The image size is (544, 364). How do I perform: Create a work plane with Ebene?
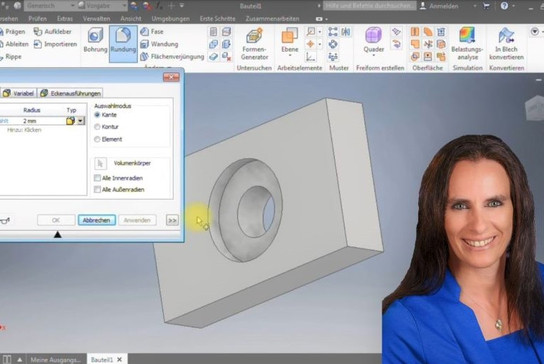point(290,42)
